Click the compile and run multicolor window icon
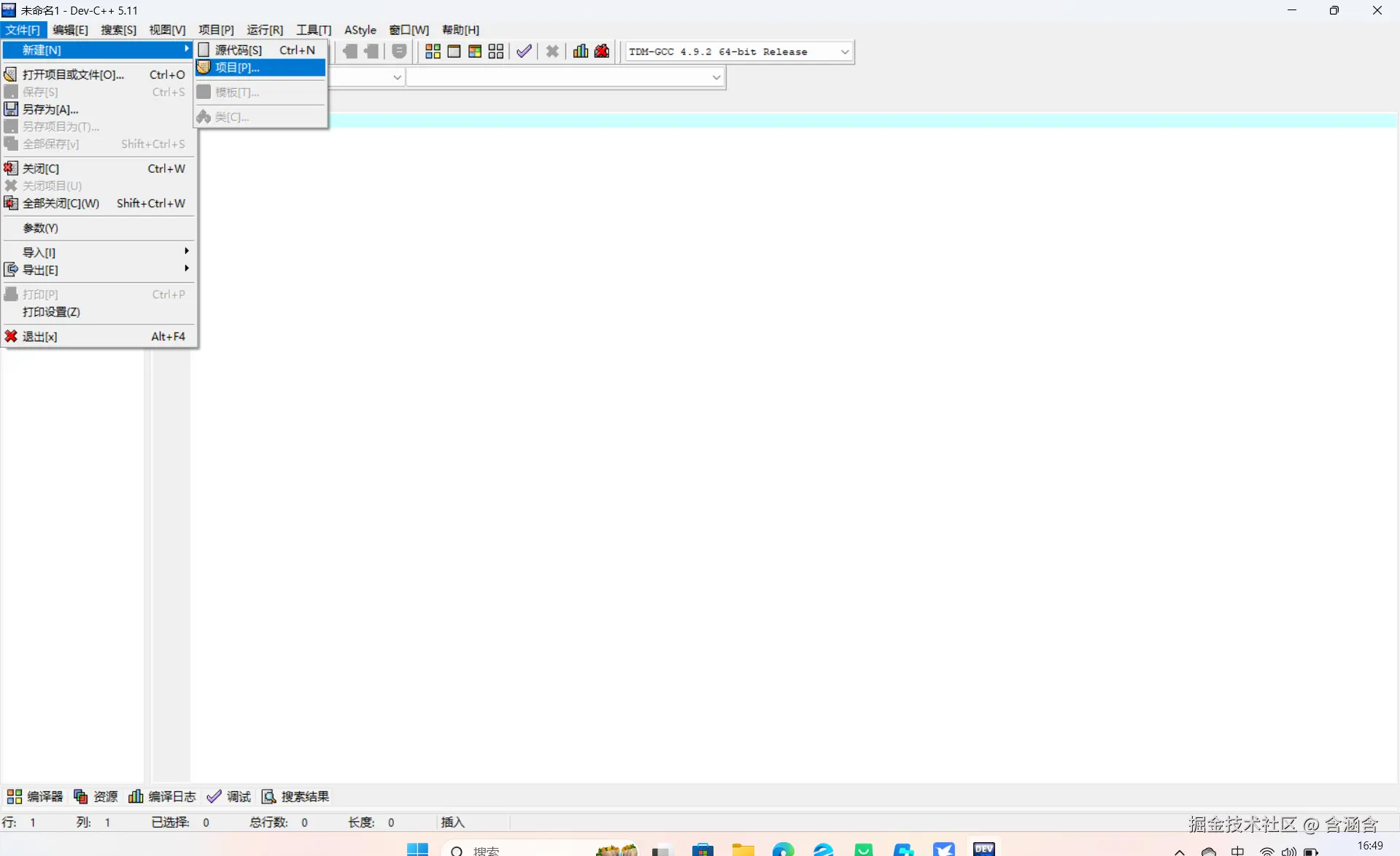The height and width of the screenshot is (856, 1400). [475, 51]
